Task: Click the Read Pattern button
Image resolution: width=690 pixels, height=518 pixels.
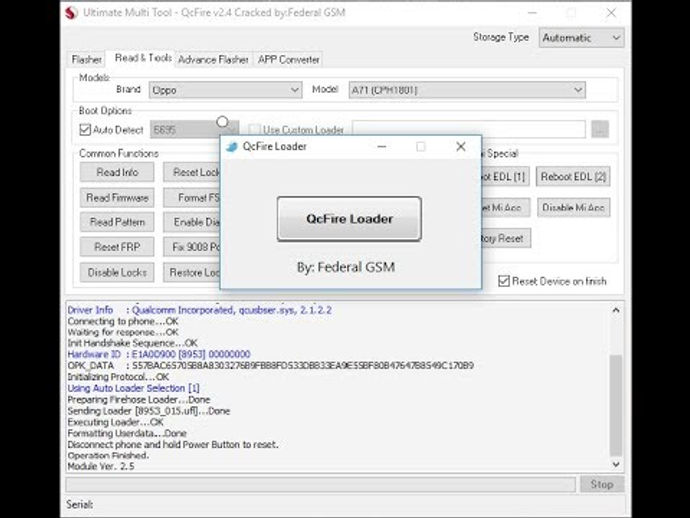Action: [117, 222]
